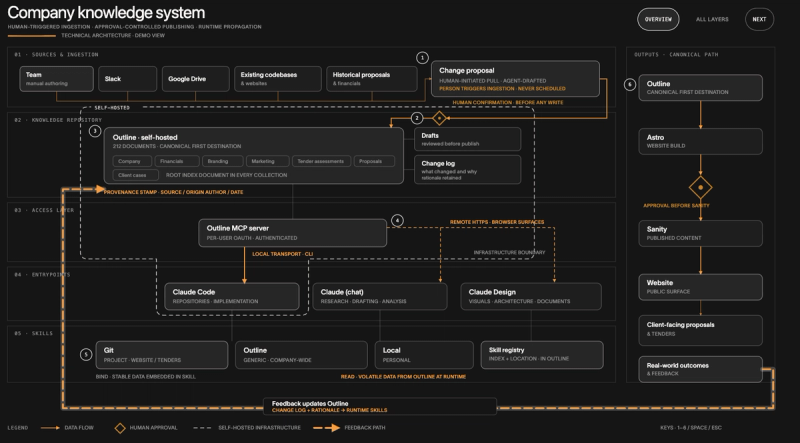Select the Slack source card
Viewport: 800px width, 443px height.
click(128, 79)
